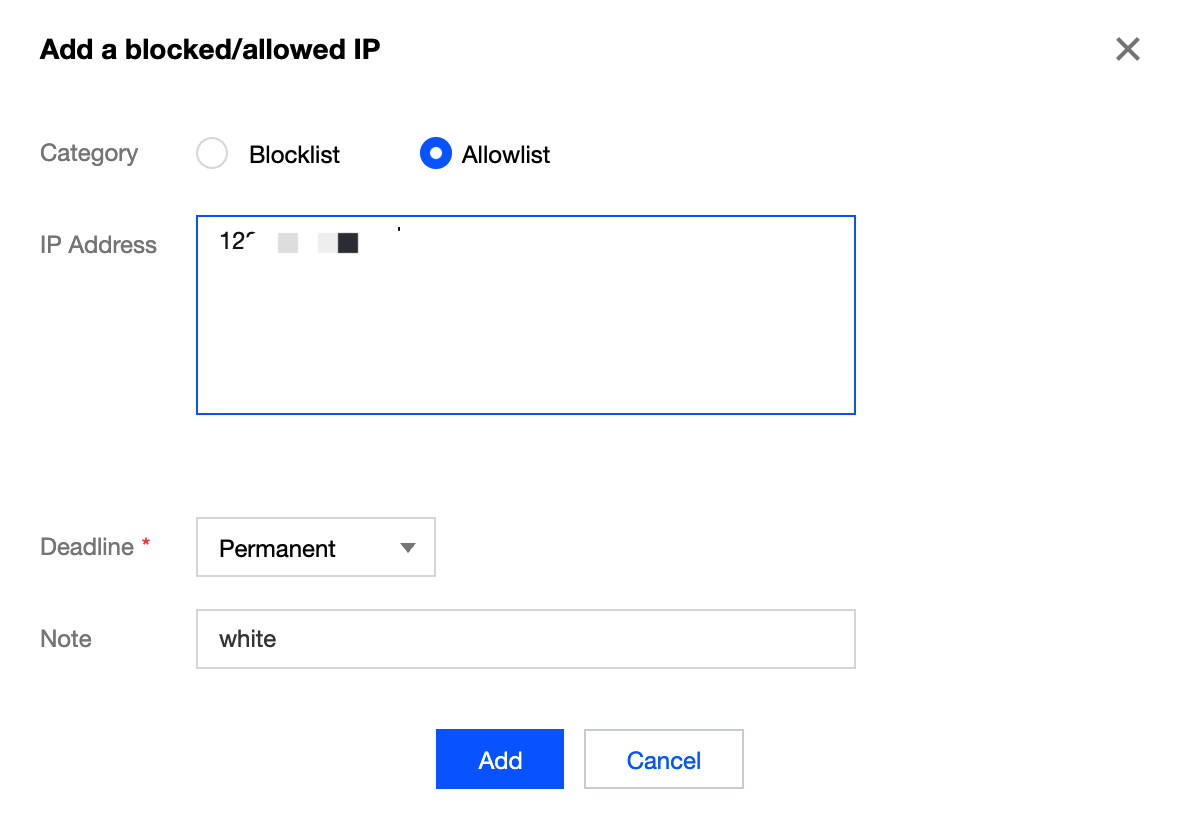
Task: Click the Deadline dropdown arrow
Action: (x=407, y=547)
